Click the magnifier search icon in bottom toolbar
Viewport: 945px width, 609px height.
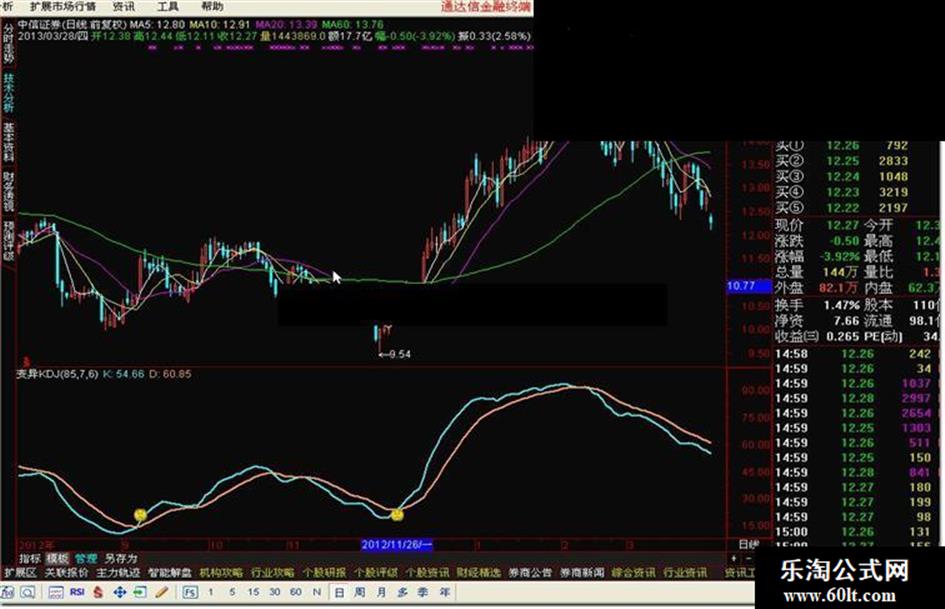[x=28, y=592]
